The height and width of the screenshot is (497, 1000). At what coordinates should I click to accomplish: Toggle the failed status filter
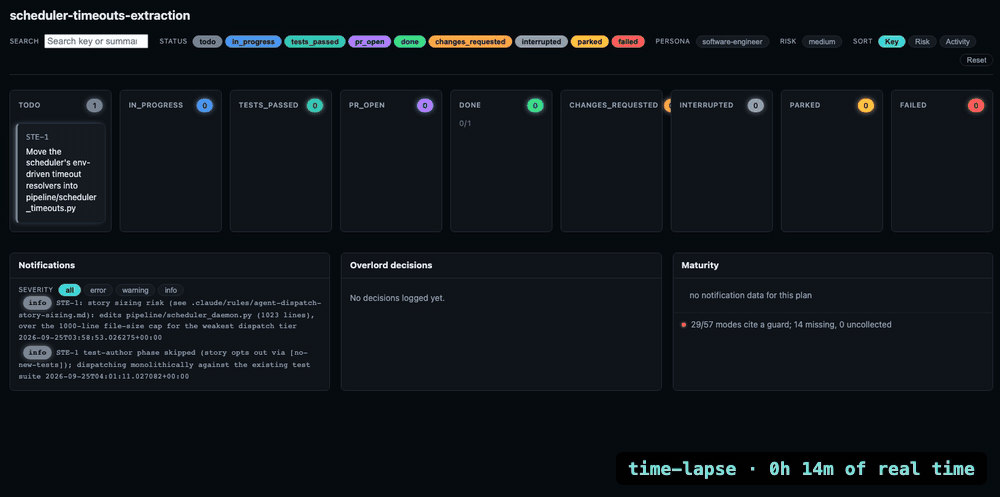click(628, 41)
